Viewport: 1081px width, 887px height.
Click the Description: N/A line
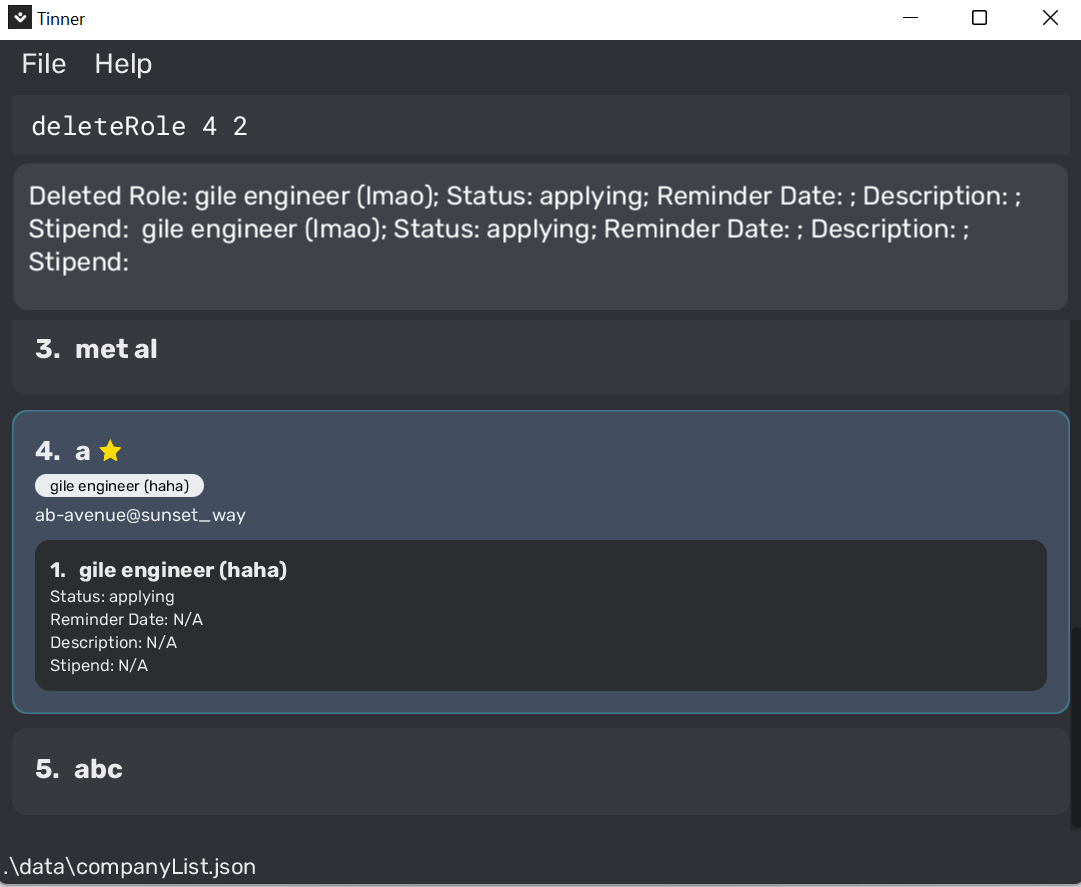coord(113,643)
